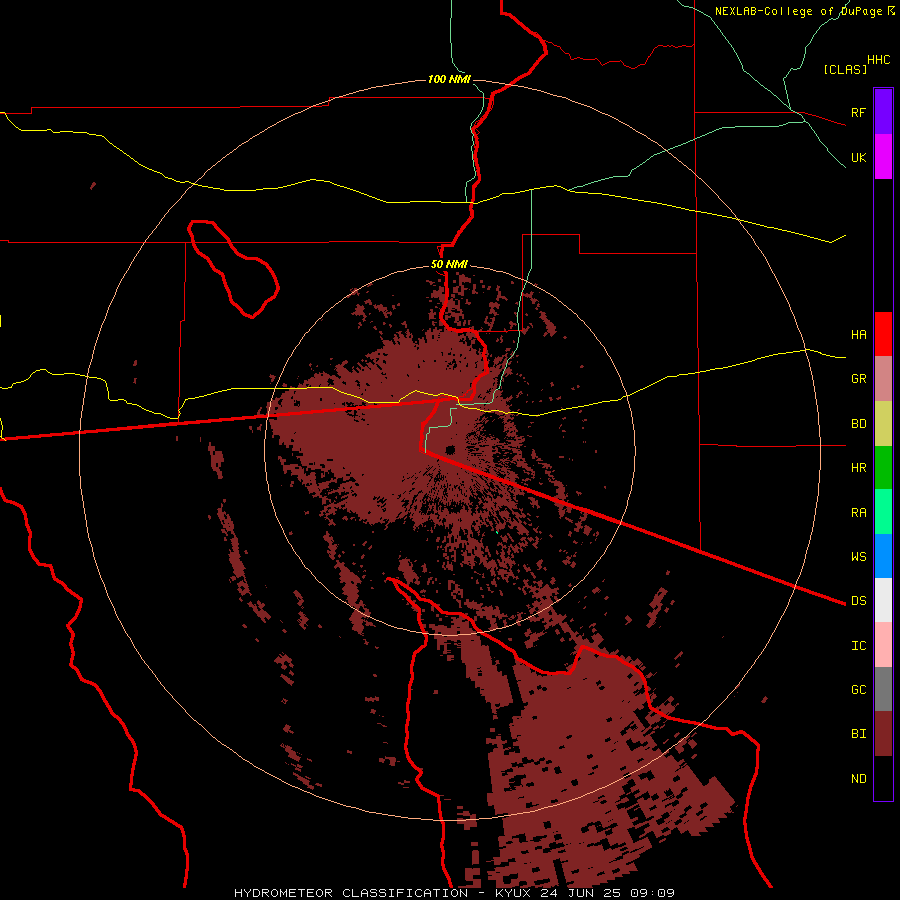
Task: Select the GC gray legend swatch
Action: [x=883, y=689]
